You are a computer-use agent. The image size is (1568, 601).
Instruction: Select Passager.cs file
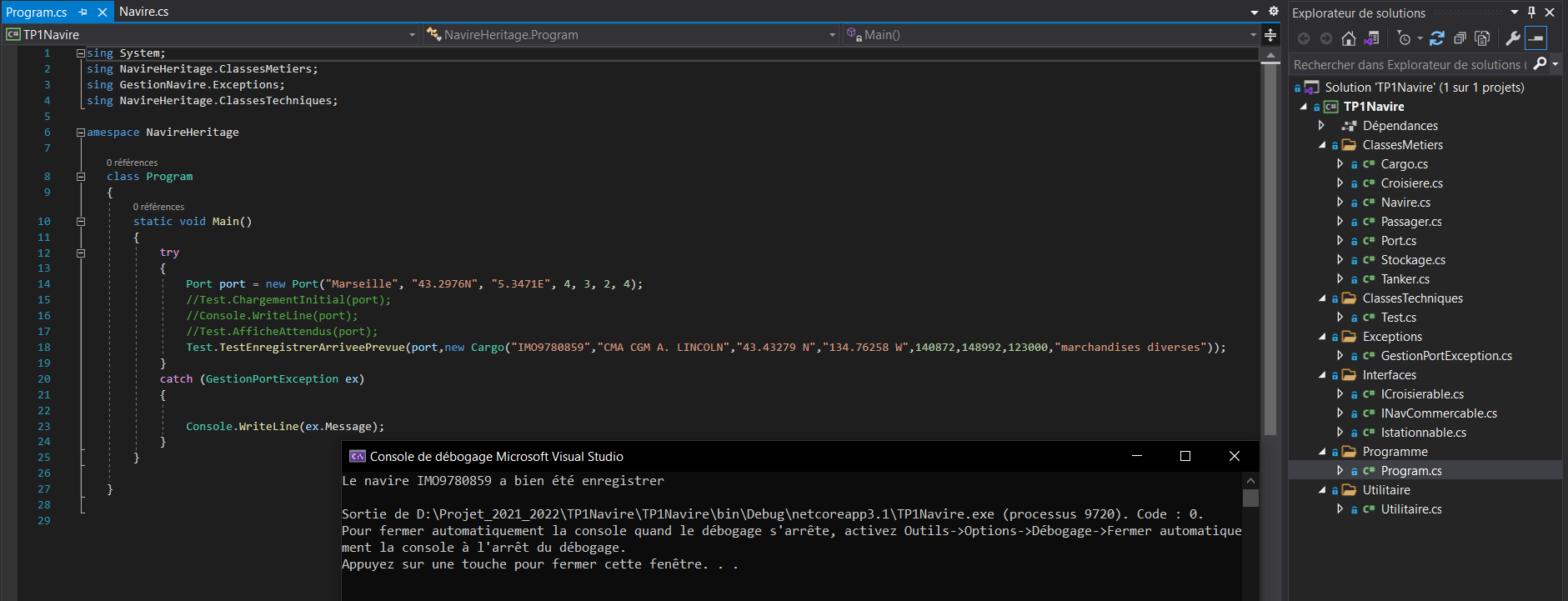(x=1410, y=222)
